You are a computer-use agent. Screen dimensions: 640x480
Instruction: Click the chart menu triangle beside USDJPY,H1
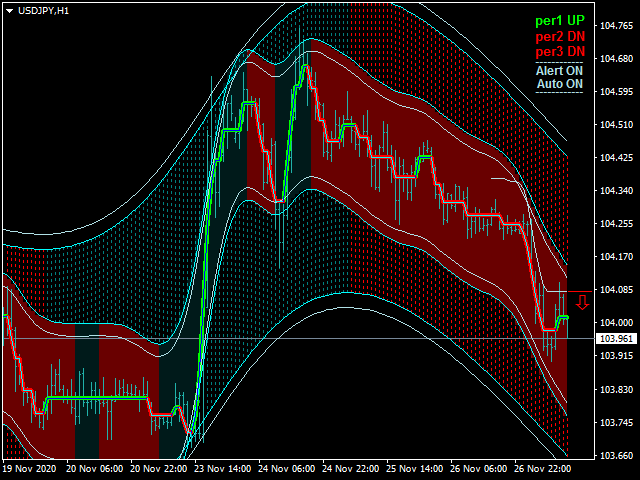tap(9, 10)
